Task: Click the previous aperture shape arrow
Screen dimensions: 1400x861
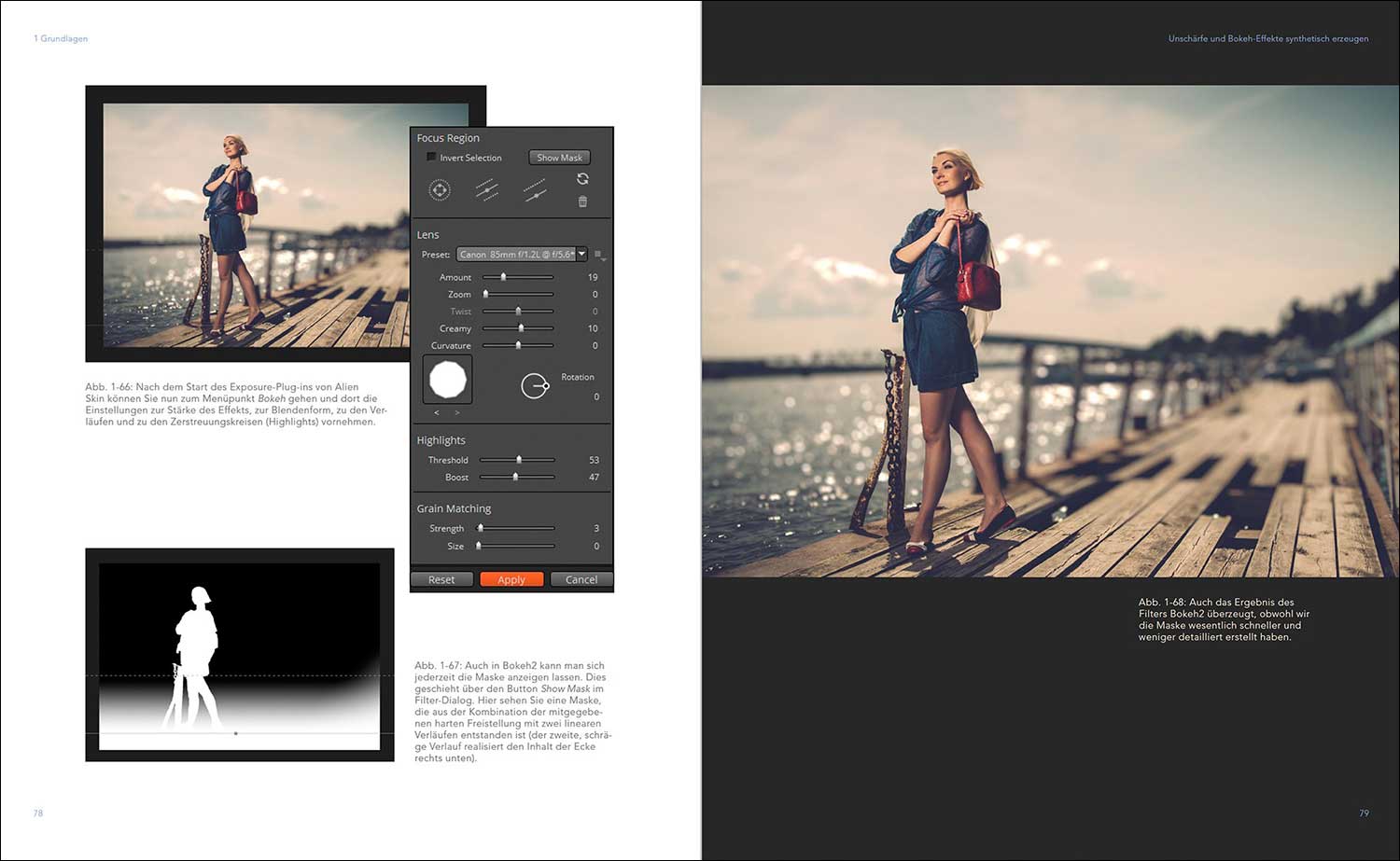Action: point(436,412)
